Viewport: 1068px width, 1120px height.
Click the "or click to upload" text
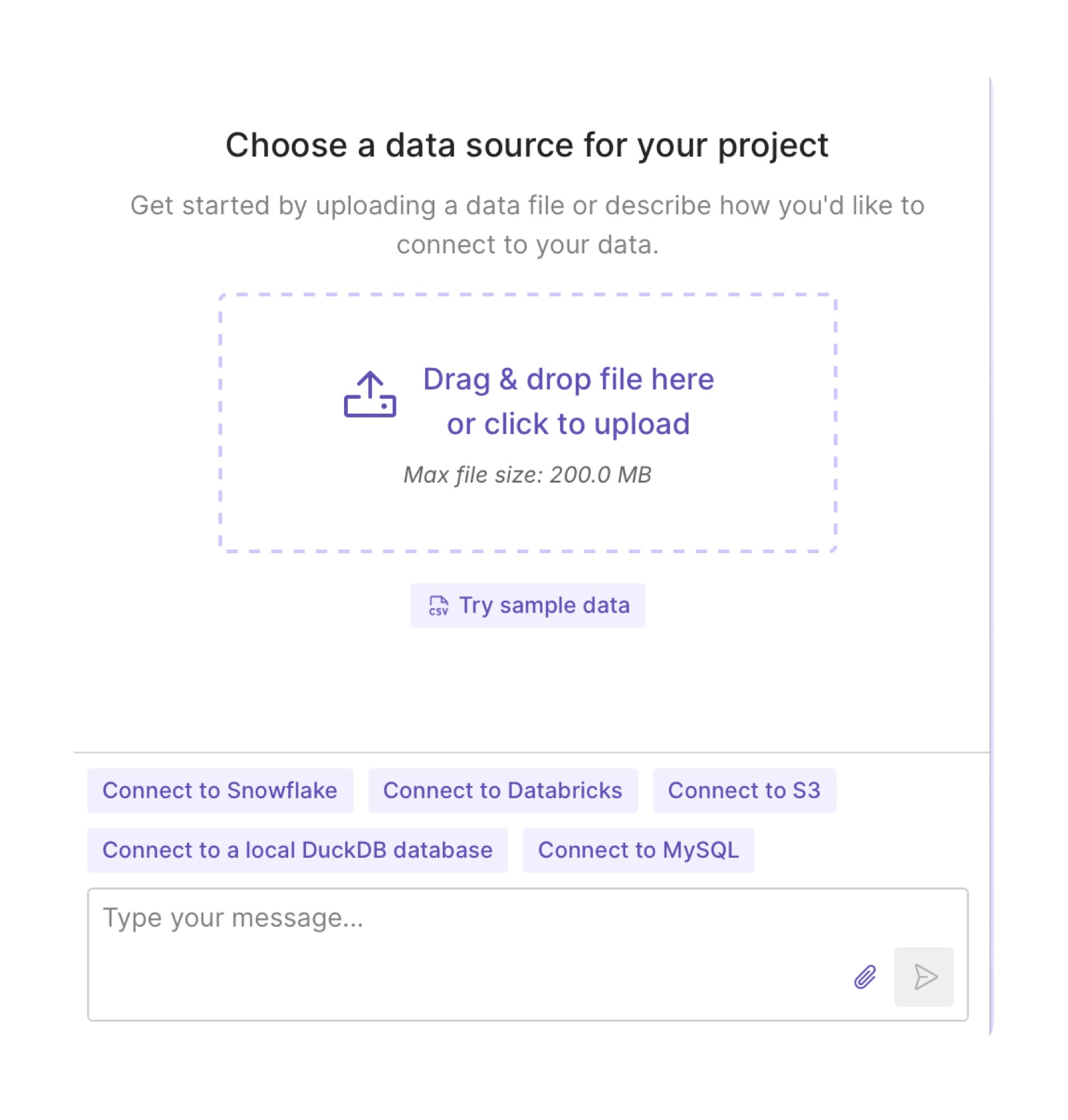(x=568, y=424)
